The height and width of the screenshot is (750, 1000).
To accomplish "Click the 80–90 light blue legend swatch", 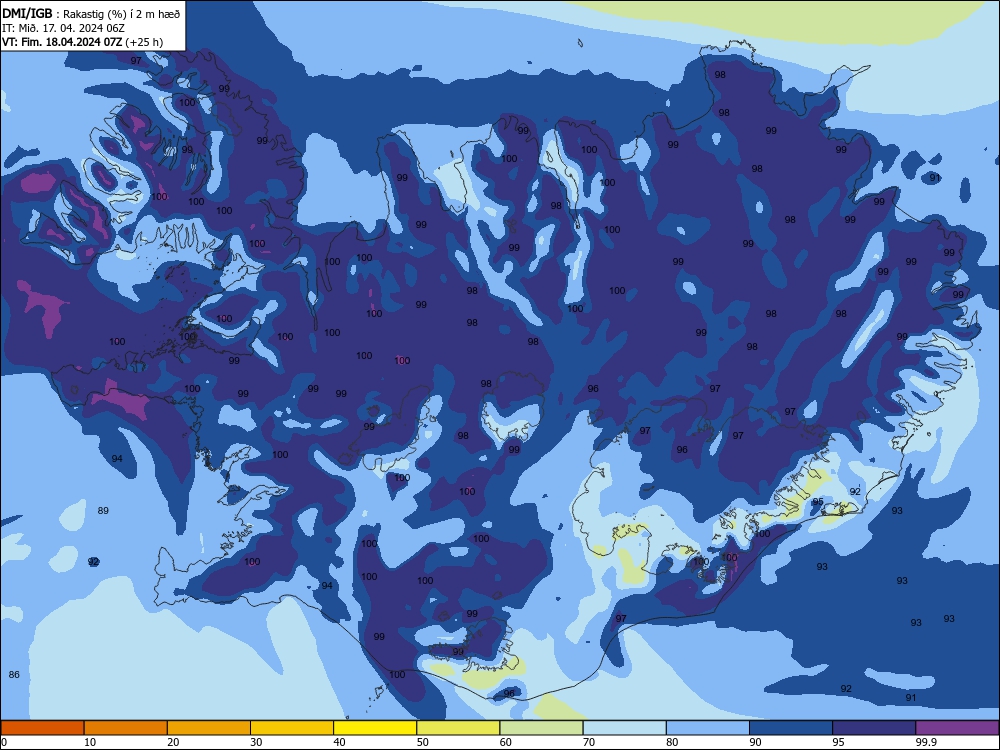I will point(708,728).
